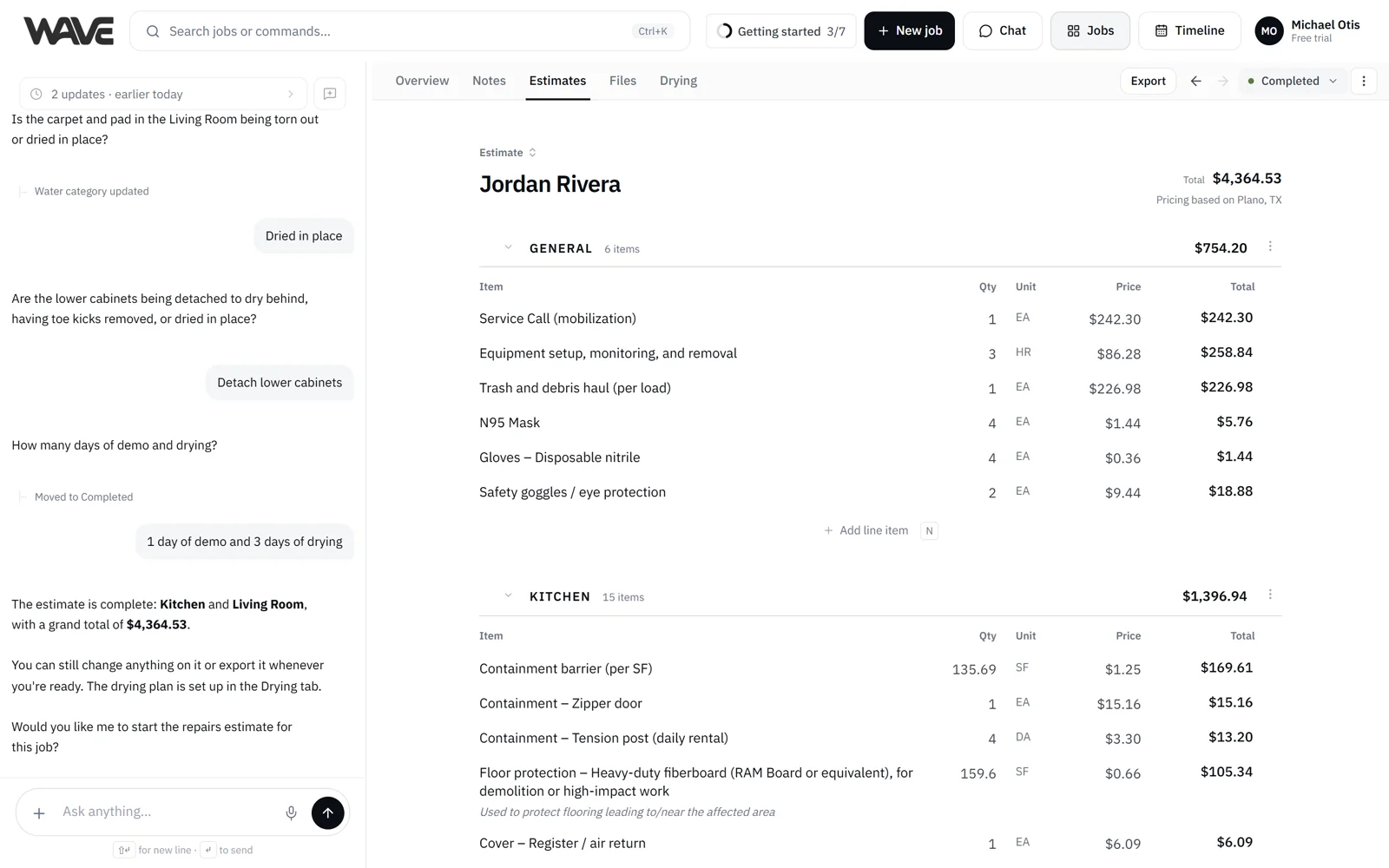This screenshot has width=1389, height=868.
Task: Click the Jordan Rivera estimate title
Action: 550,184
